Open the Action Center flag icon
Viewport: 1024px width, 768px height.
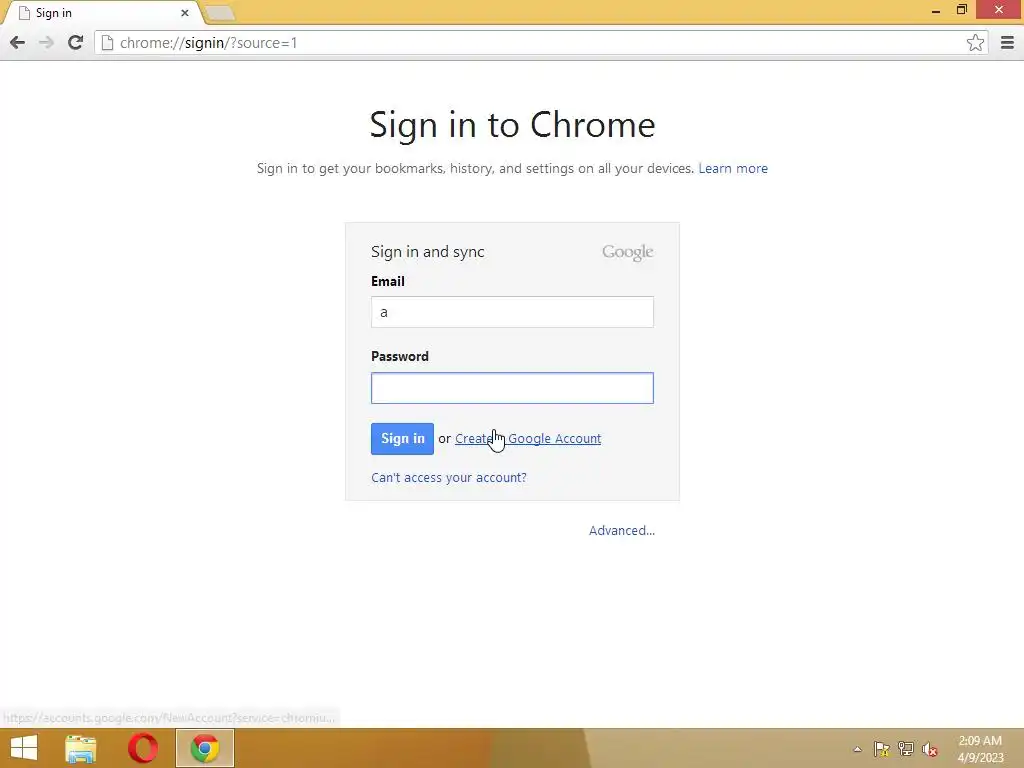(x=882, y=749)
